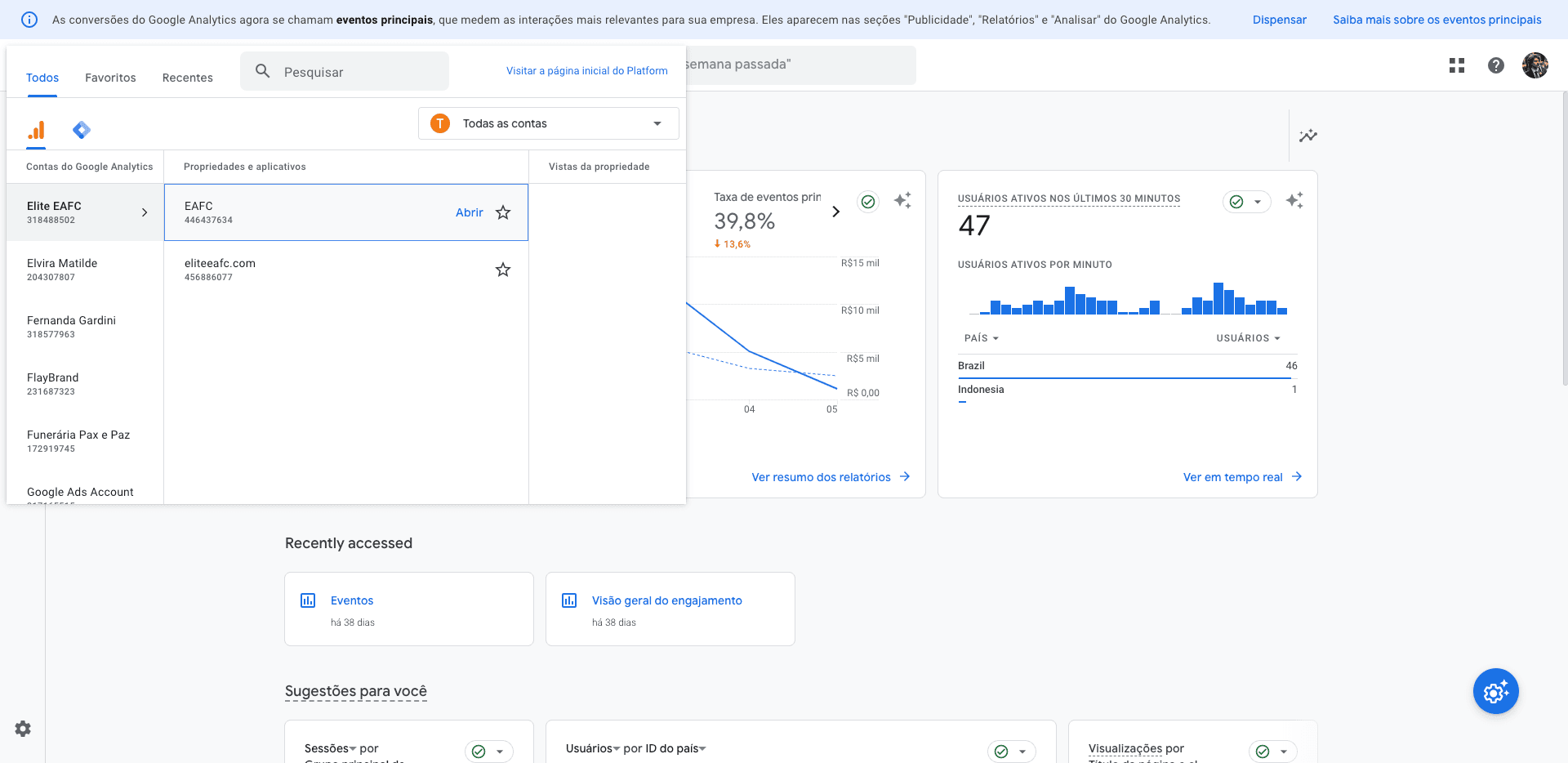
Task: Open Ver resumo dos relatórios link
Action: pos(831,477)
